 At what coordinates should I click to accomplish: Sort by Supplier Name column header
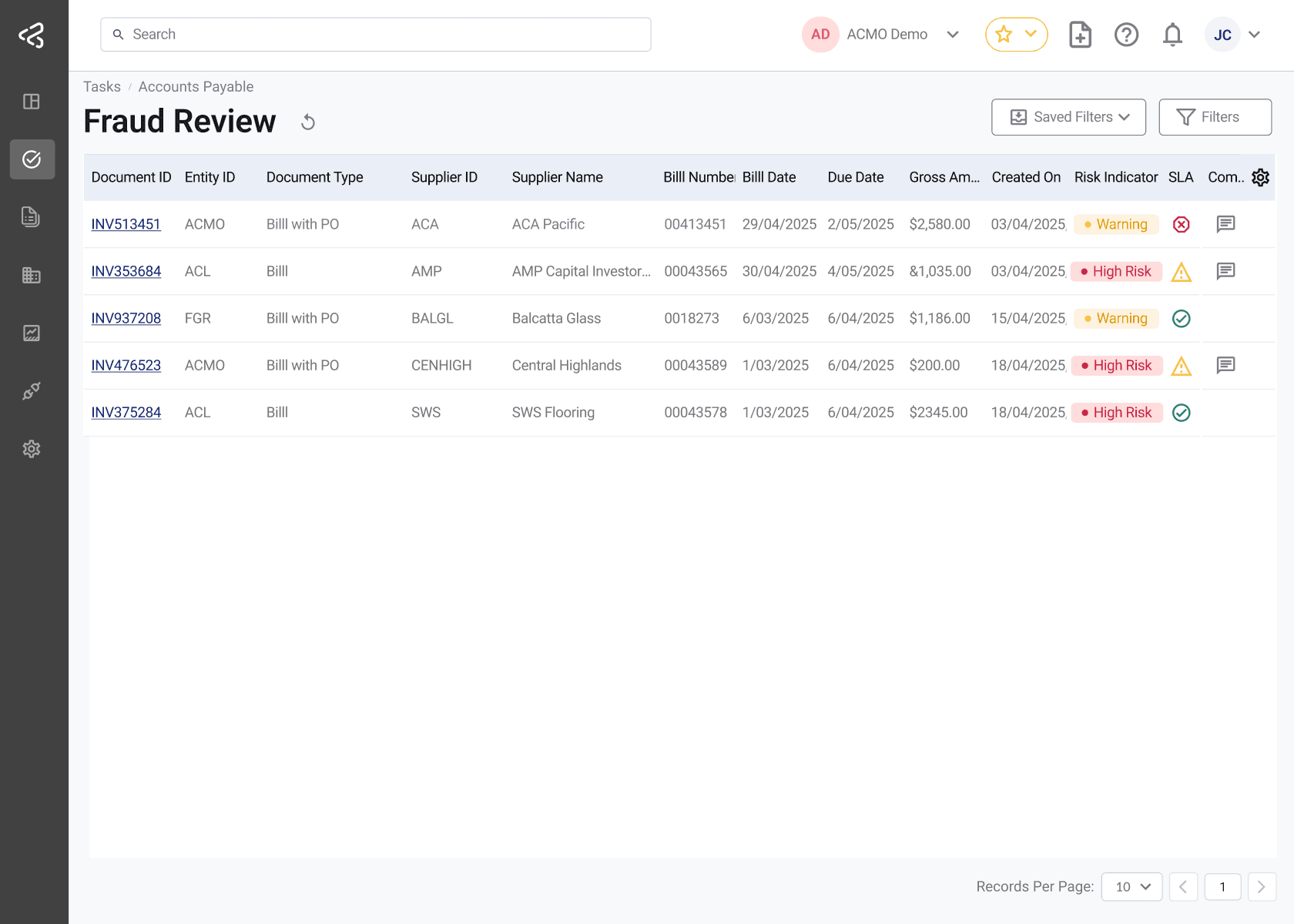[557, 177]
